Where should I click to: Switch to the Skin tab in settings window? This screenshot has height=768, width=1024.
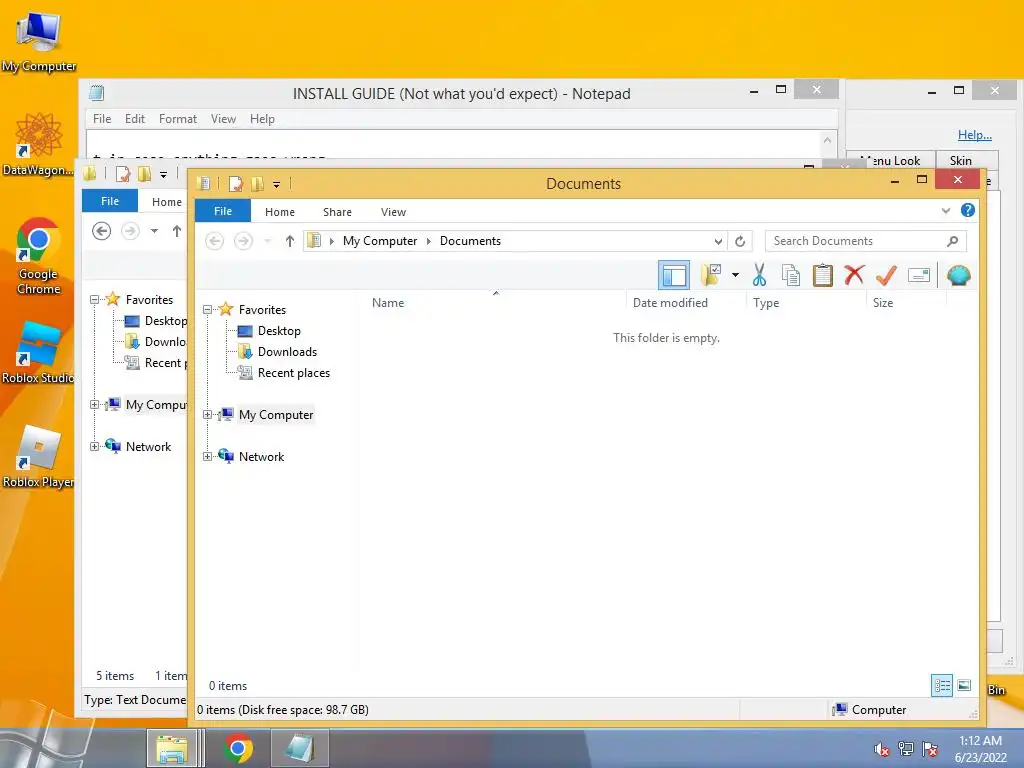pos(961,161)
